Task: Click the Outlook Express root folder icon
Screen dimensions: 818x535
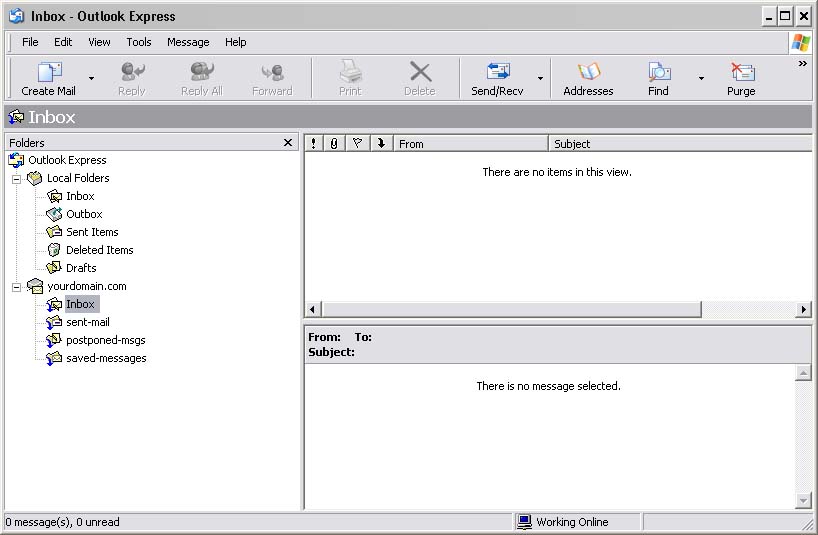Action: [16, 160]
